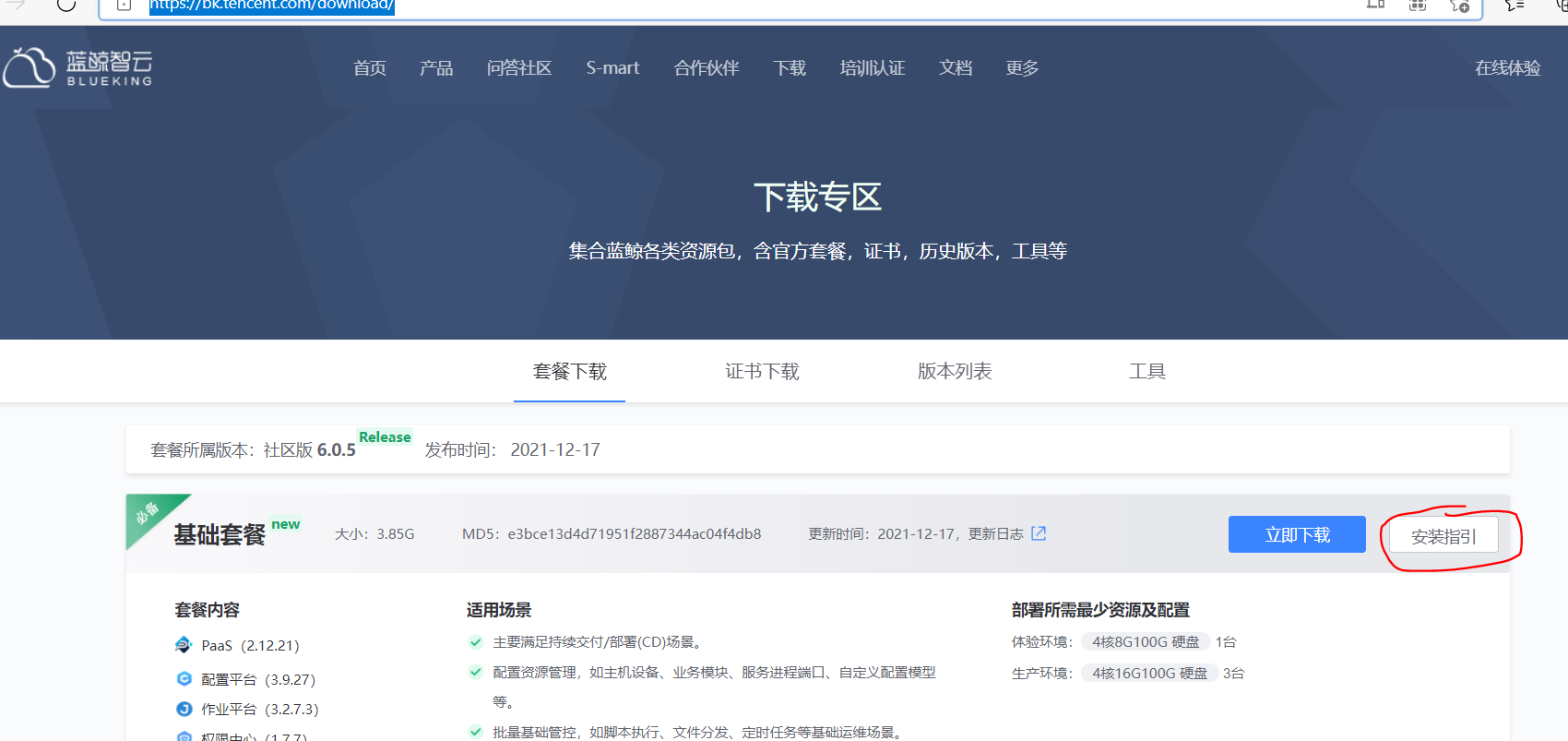This screenshot has height=741, width=1568.
Task: Switch to the 证书下载 tab
Action: coord(762,371)
